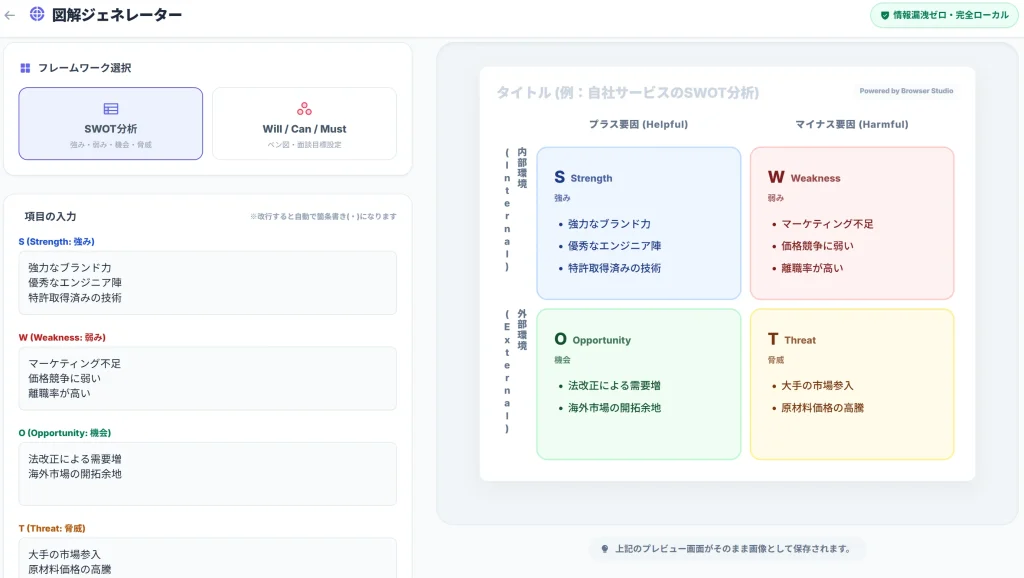Click the grid icon next to フレームワーク選択
The height and width of the screenshot is (578, 1024).
(x=25, y=68)
